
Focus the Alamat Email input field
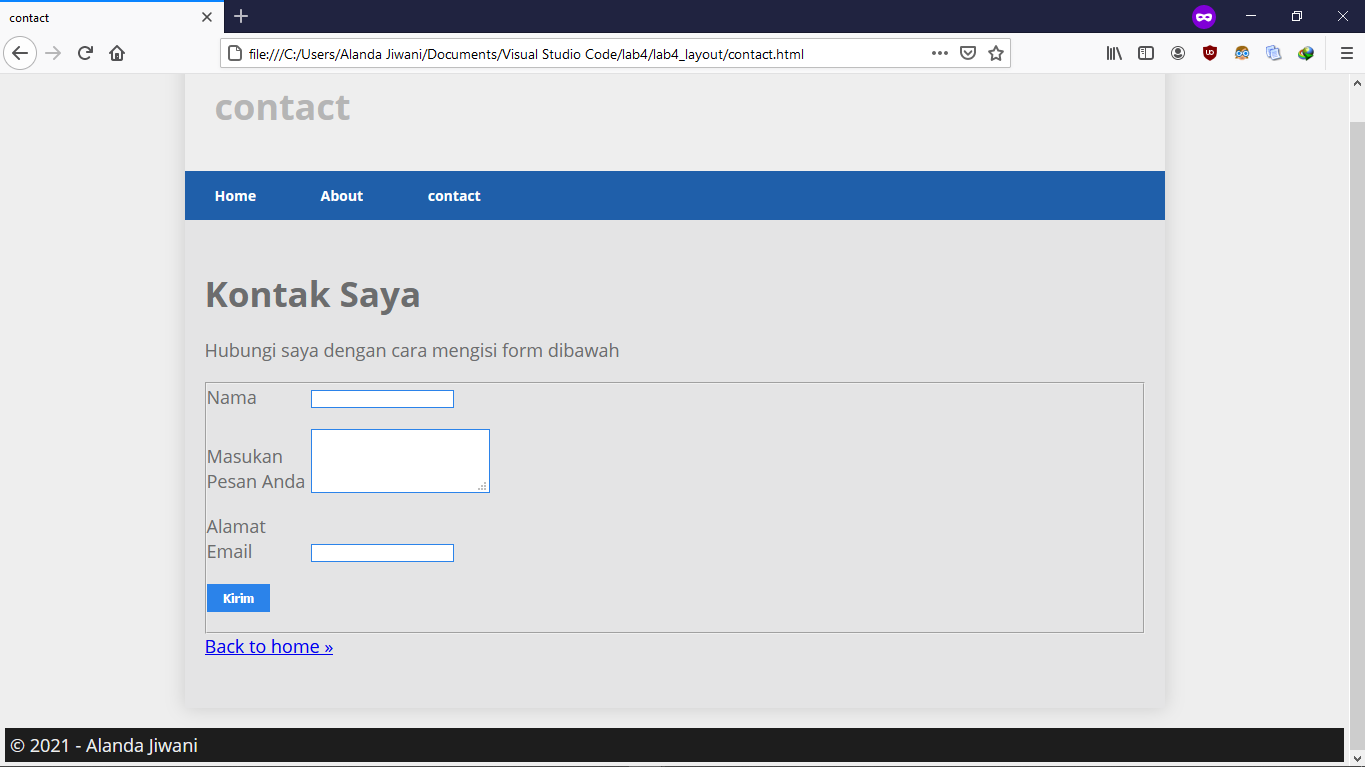tap(382, 553)
